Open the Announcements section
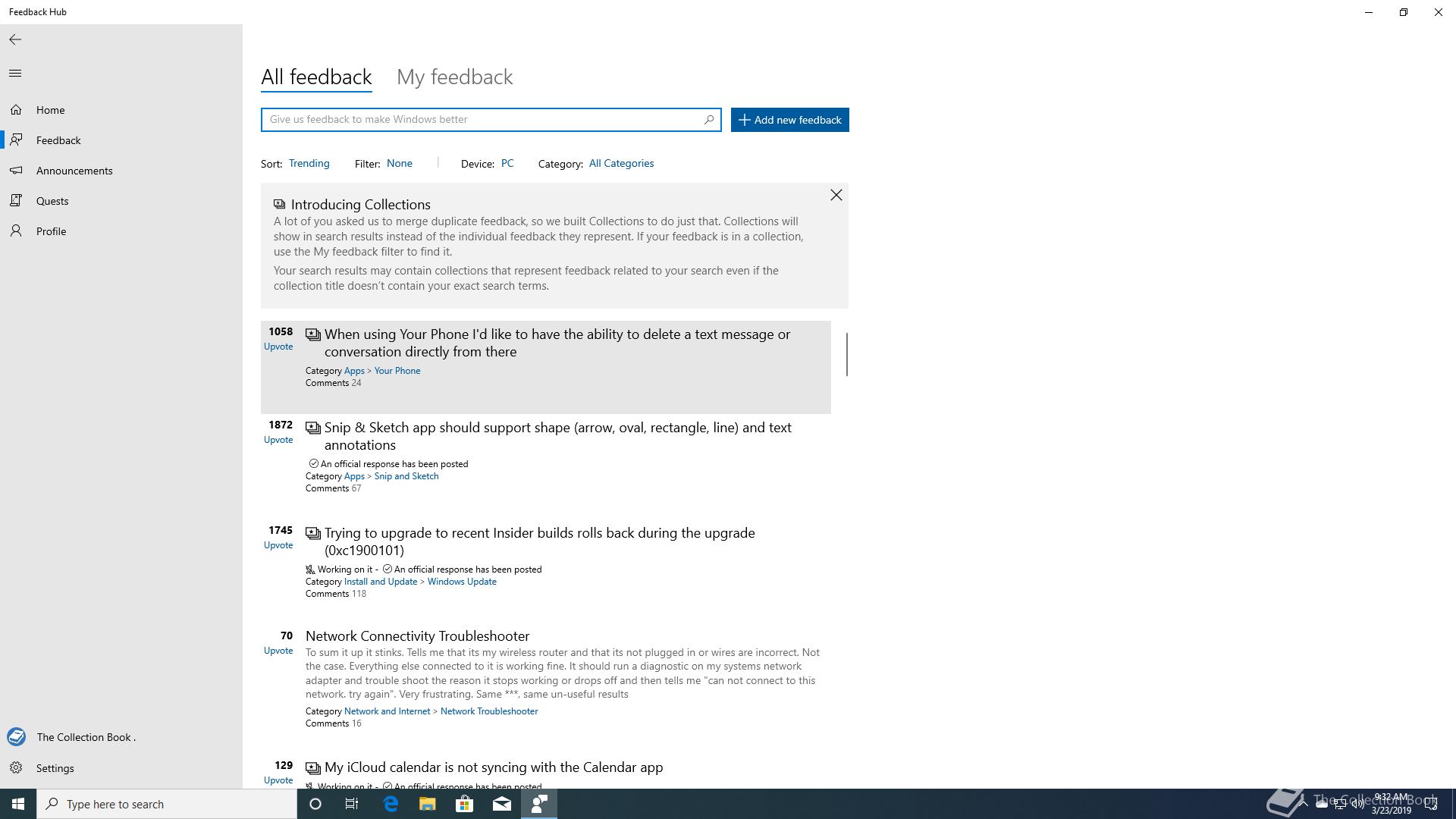1456x819 pixels. click(x=74, y=171)
